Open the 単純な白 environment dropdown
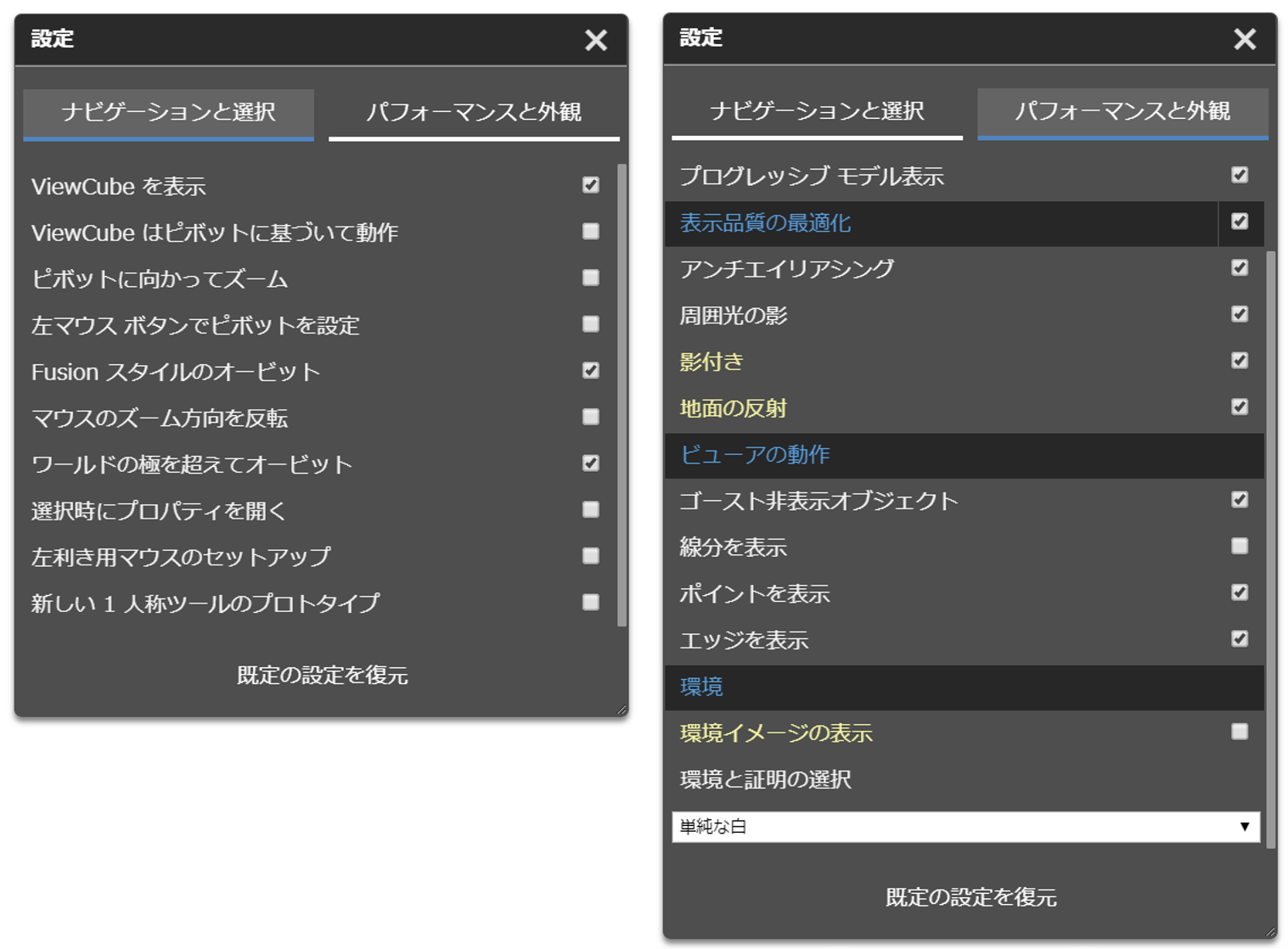The height and width of the screenshot is (949, 1288). coord(968,825)
